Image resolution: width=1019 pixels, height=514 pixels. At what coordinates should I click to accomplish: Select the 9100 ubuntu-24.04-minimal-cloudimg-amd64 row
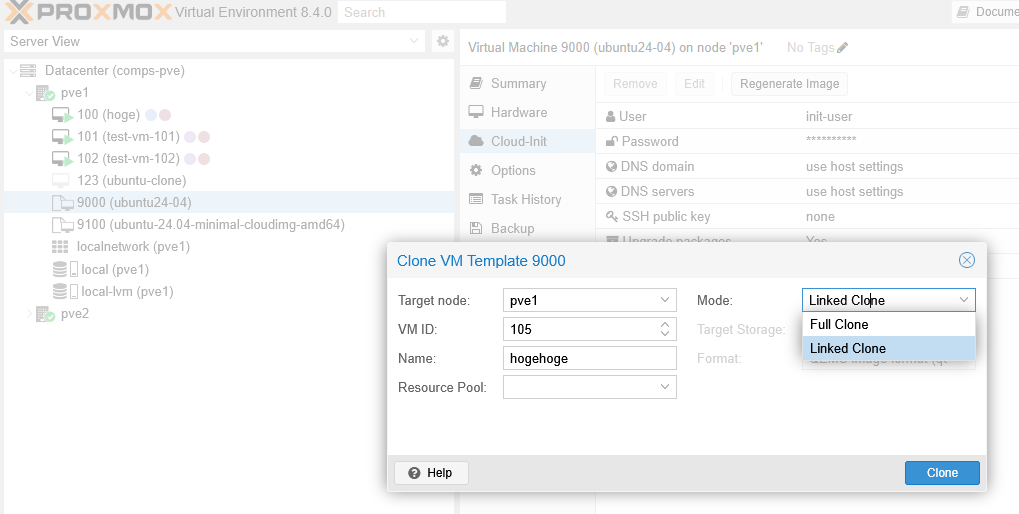(x=229, y=225)
